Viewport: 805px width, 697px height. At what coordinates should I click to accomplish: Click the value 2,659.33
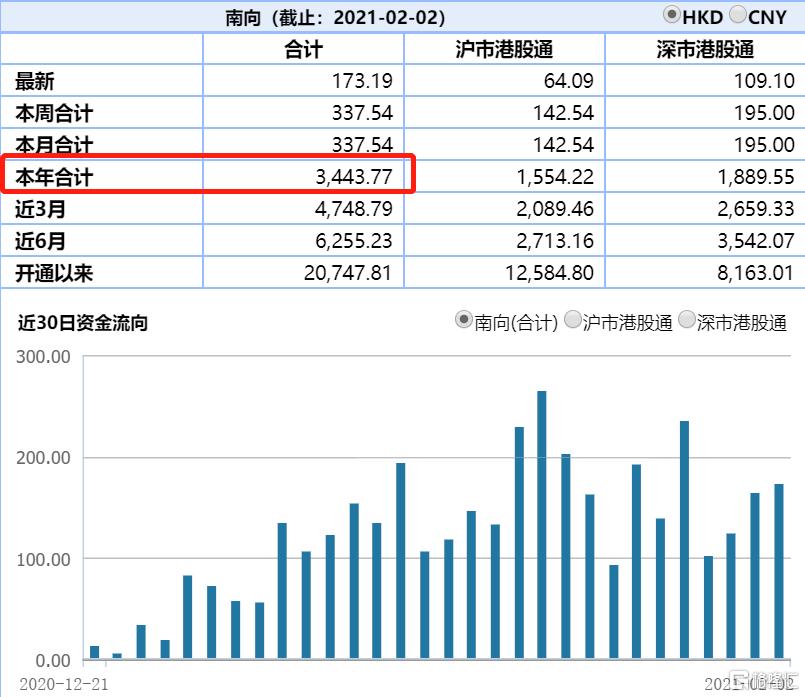point(756,209)
